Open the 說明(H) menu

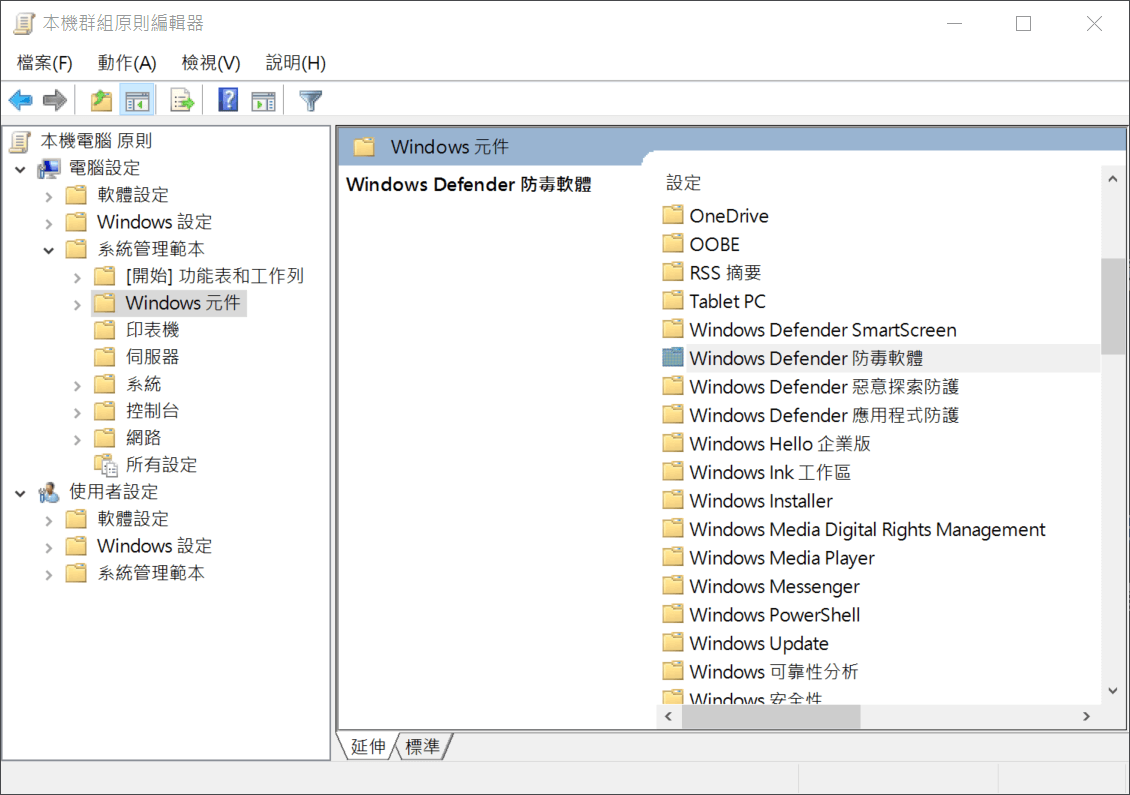(x=295, y=63)
